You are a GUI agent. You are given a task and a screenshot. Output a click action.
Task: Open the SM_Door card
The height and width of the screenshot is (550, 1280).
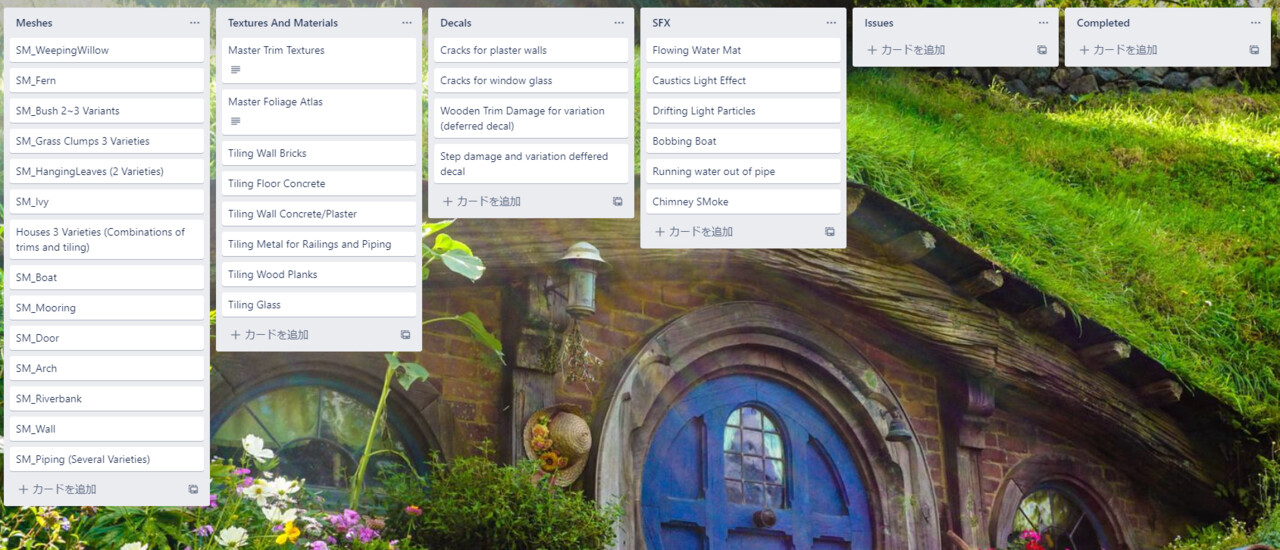tap(107, 338)
